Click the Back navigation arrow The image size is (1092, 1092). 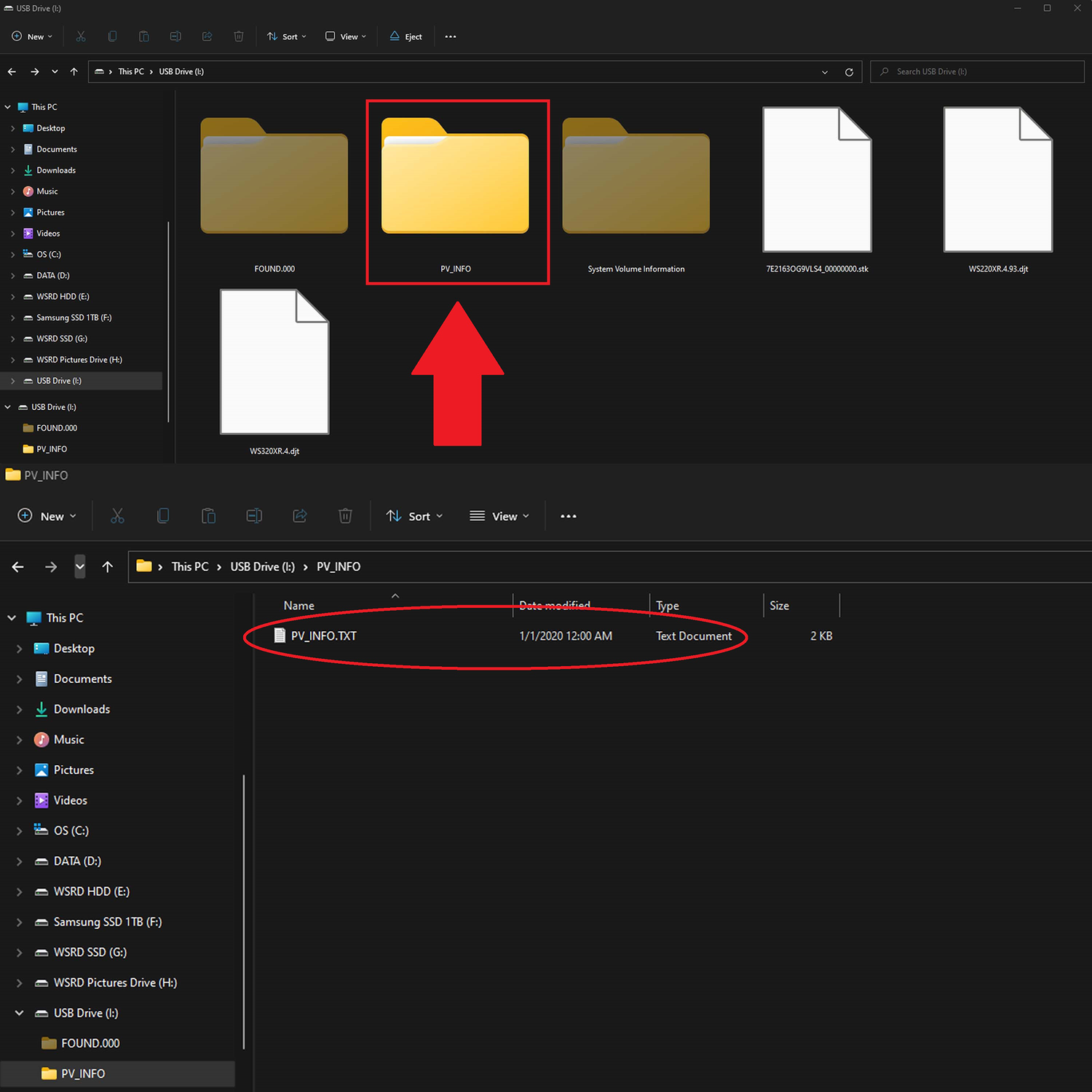pyautogui.click(x=12, y=71)
